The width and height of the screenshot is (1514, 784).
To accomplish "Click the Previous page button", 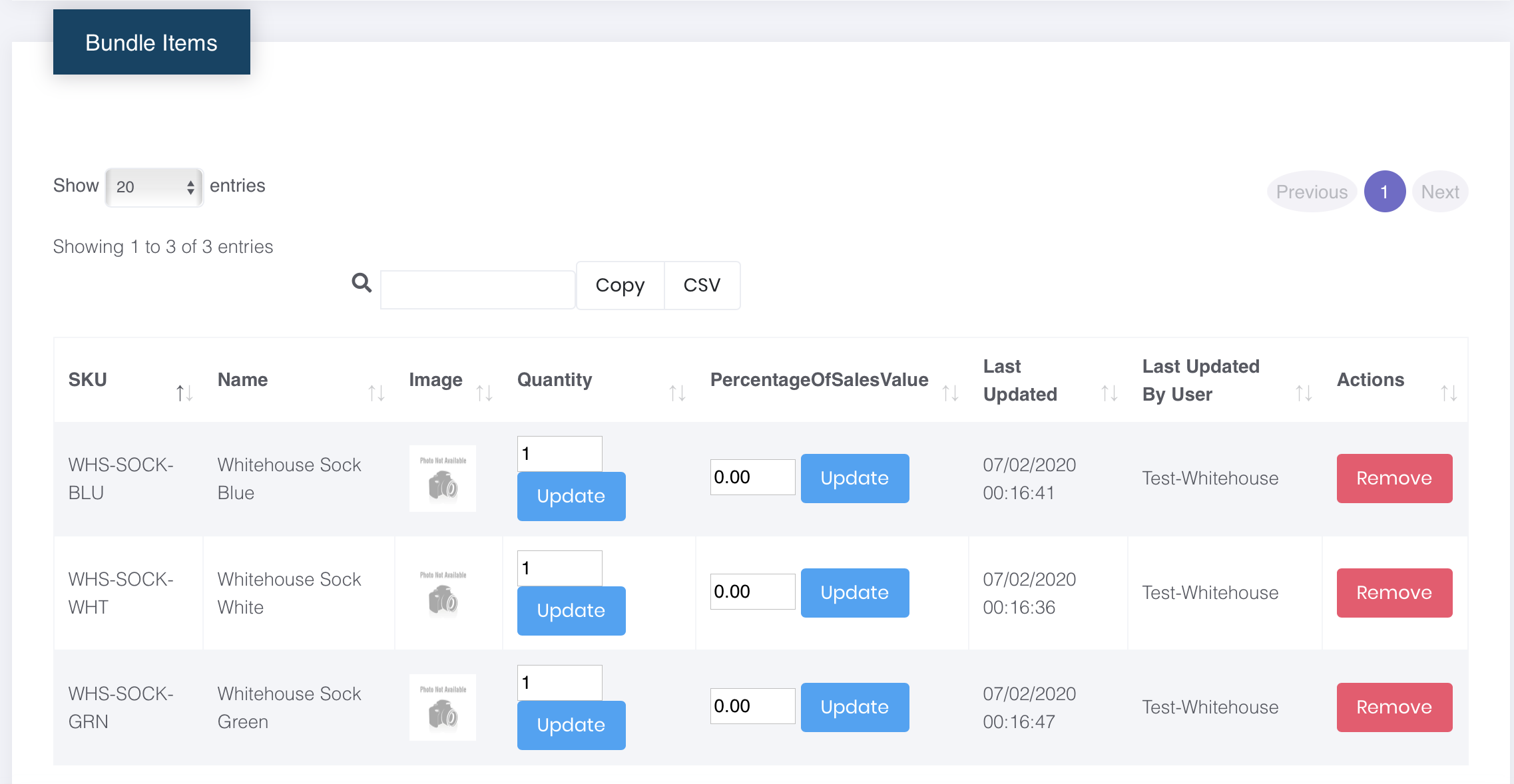I will click(x=1311, y=192).
